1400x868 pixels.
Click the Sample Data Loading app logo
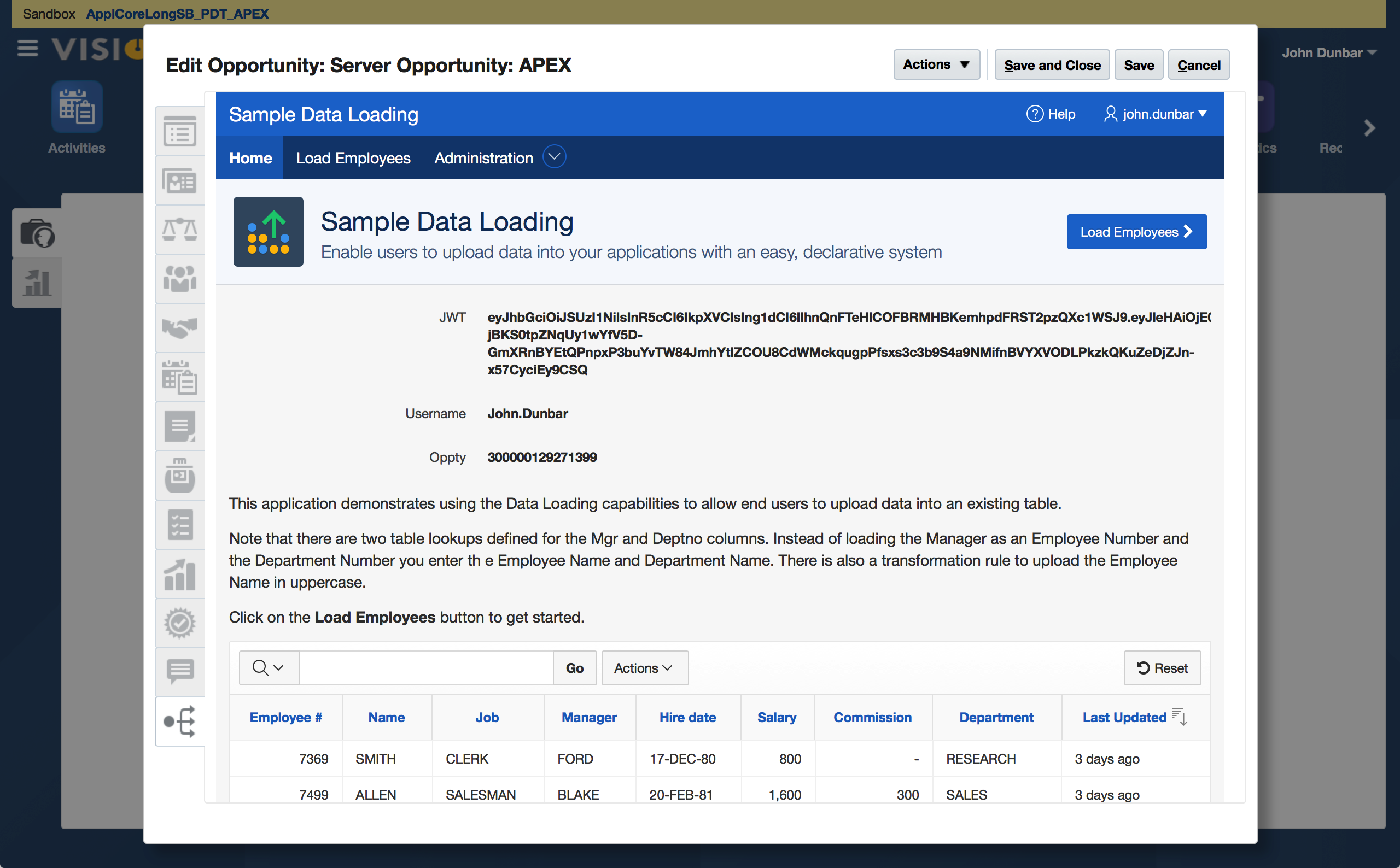coord(268,231)
